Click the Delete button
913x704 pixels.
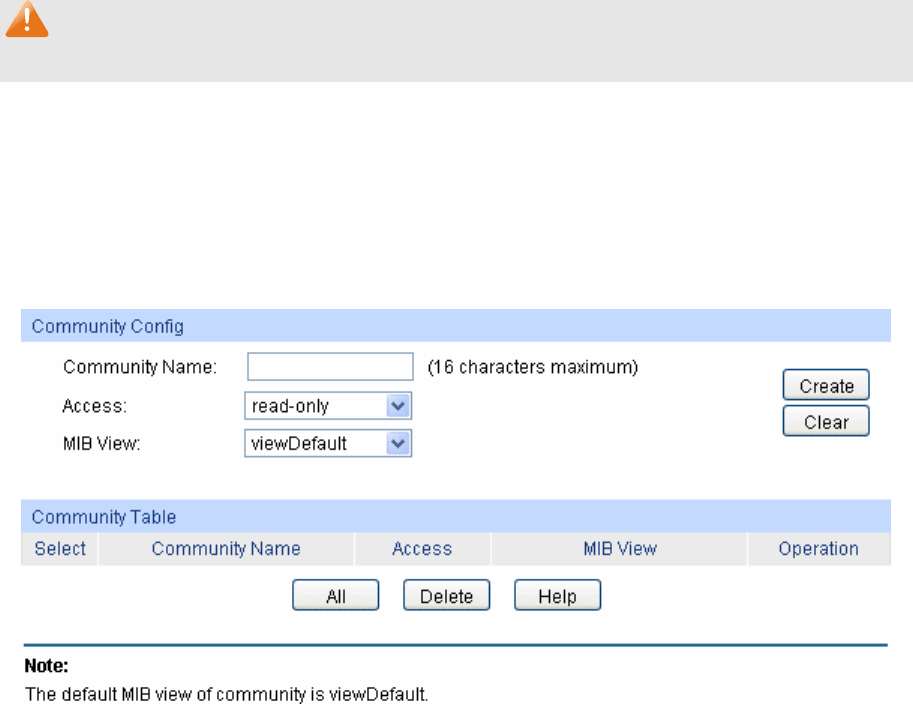pyautogui.click(x=447, y=595)
